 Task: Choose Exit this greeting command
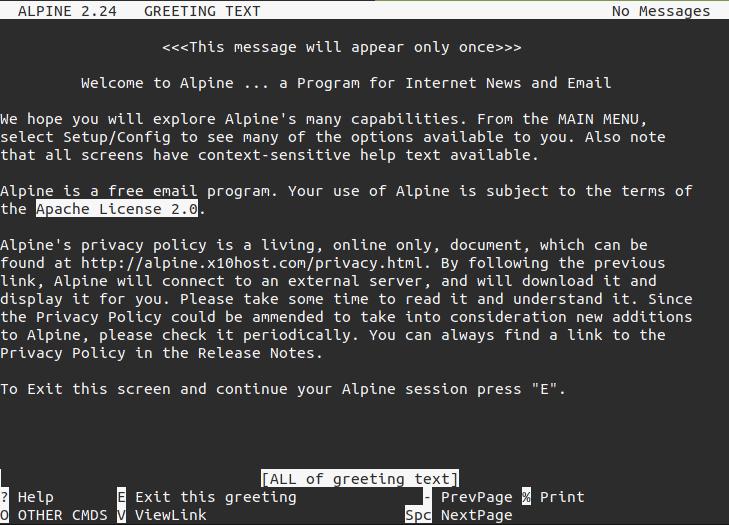click(x=216, y=497)
